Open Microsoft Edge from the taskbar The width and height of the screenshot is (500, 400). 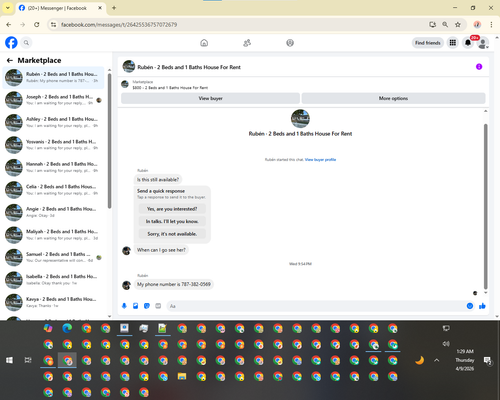coord(67,328)
